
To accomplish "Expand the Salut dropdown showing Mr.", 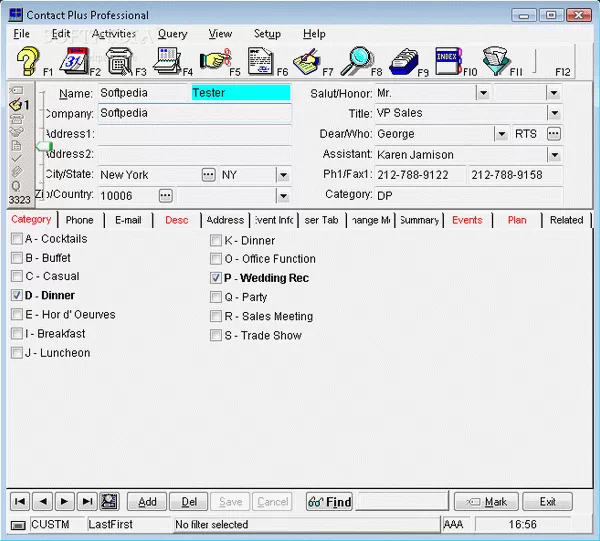I will (x=483, y=93).
